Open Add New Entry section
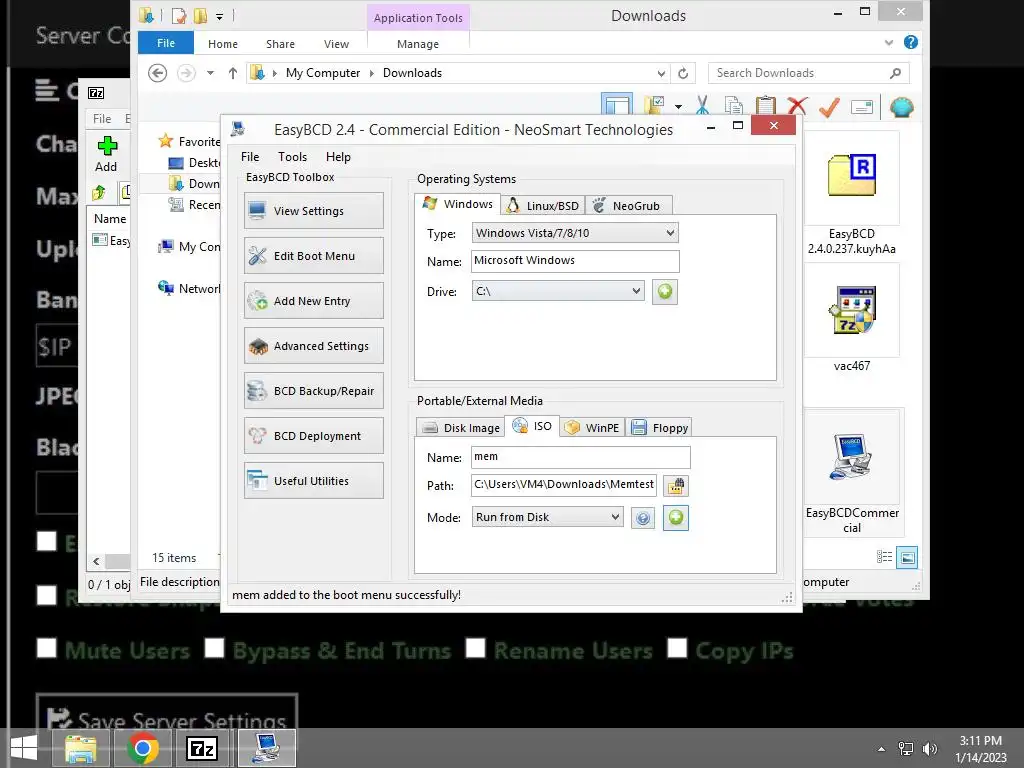The height and width of the screenshot is (768, 1024). point(313,300)
